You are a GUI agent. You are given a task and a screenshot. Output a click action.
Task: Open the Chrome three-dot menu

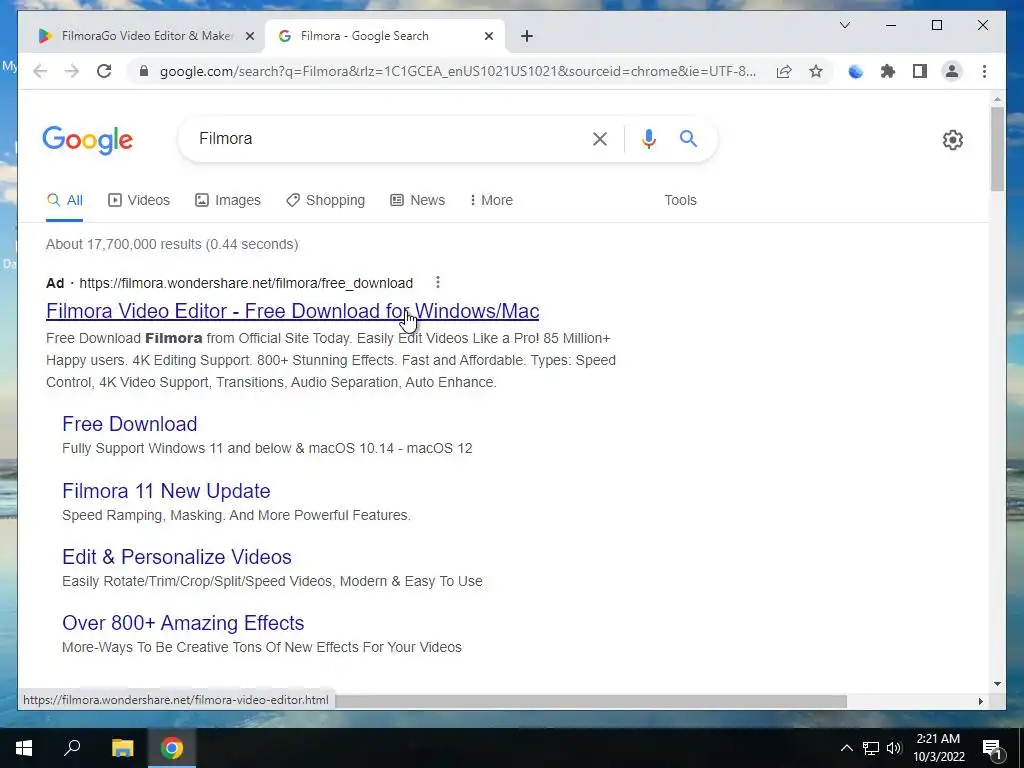tap(984, 71)
